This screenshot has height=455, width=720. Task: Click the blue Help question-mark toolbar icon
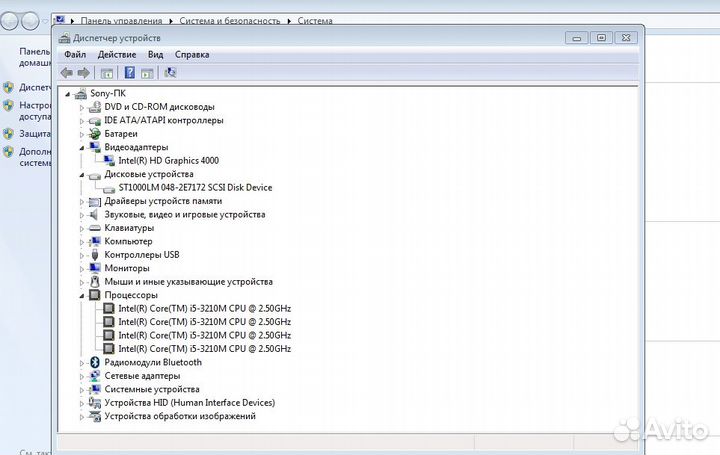pyautogui.click(x=129, y=73)
